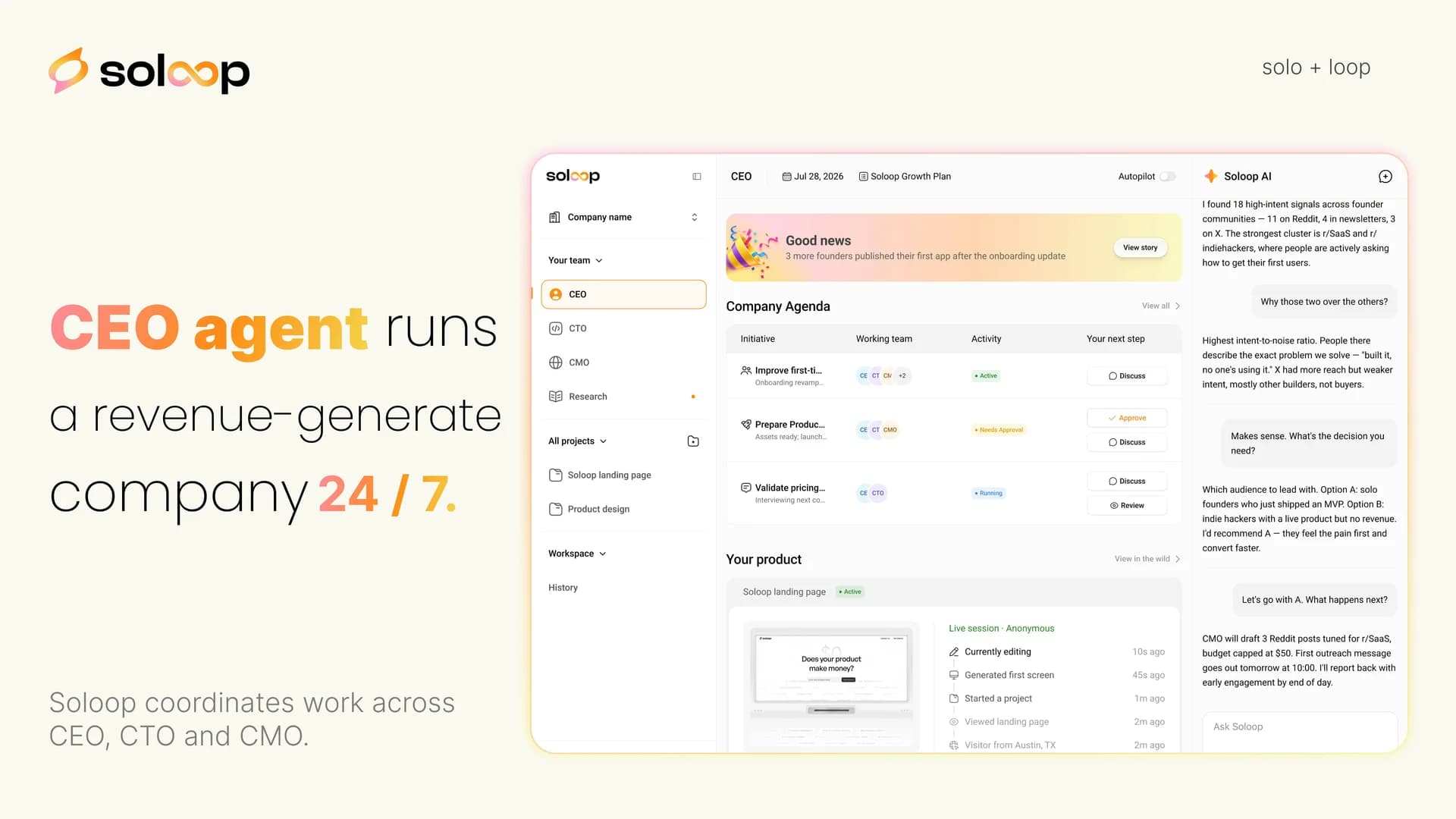Click Currently editing session entry
The image size is (1456, 819).
tap(1056, 652)
